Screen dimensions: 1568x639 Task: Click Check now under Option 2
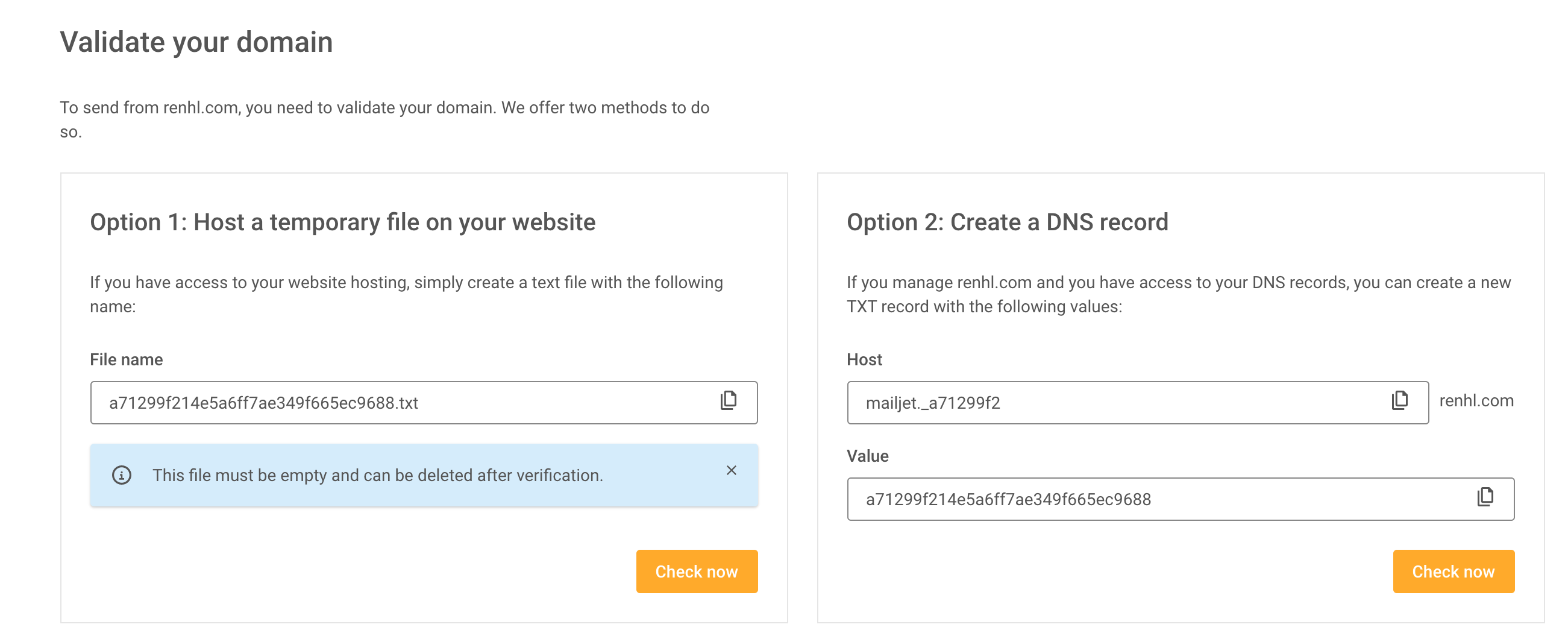point(1453,571)
